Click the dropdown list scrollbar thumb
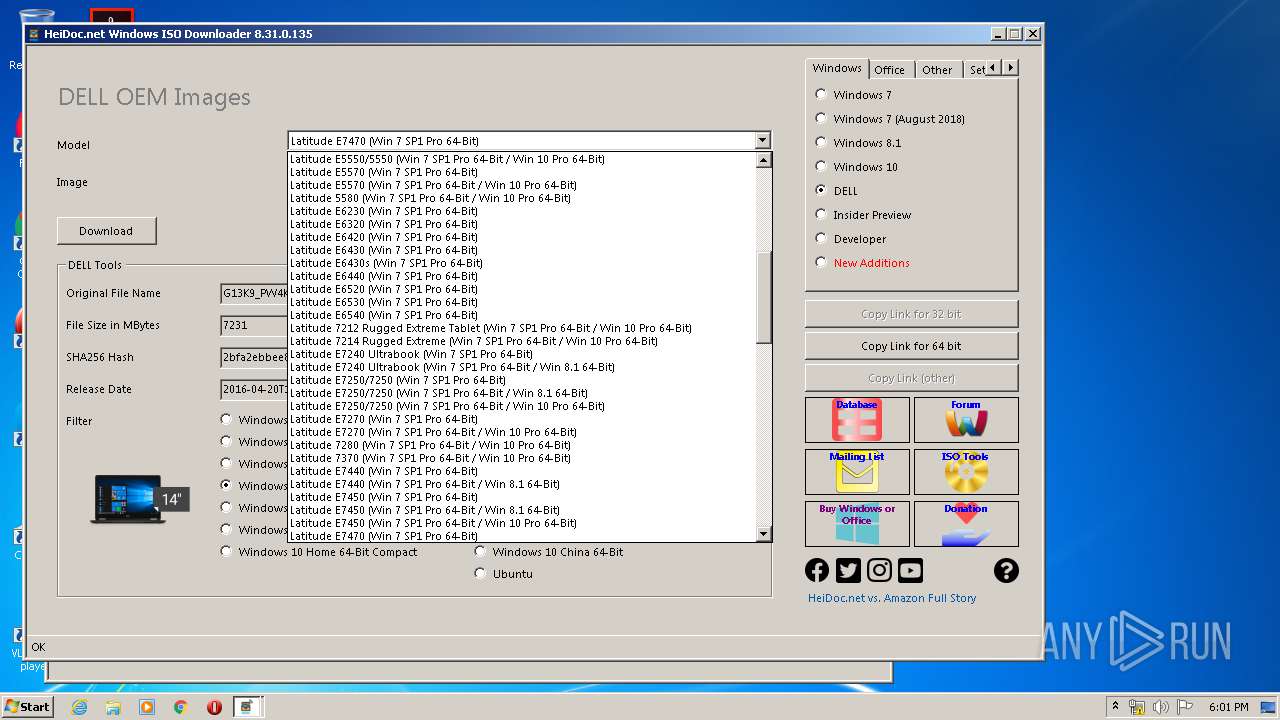1280x720 pixels. click(764, 296)
